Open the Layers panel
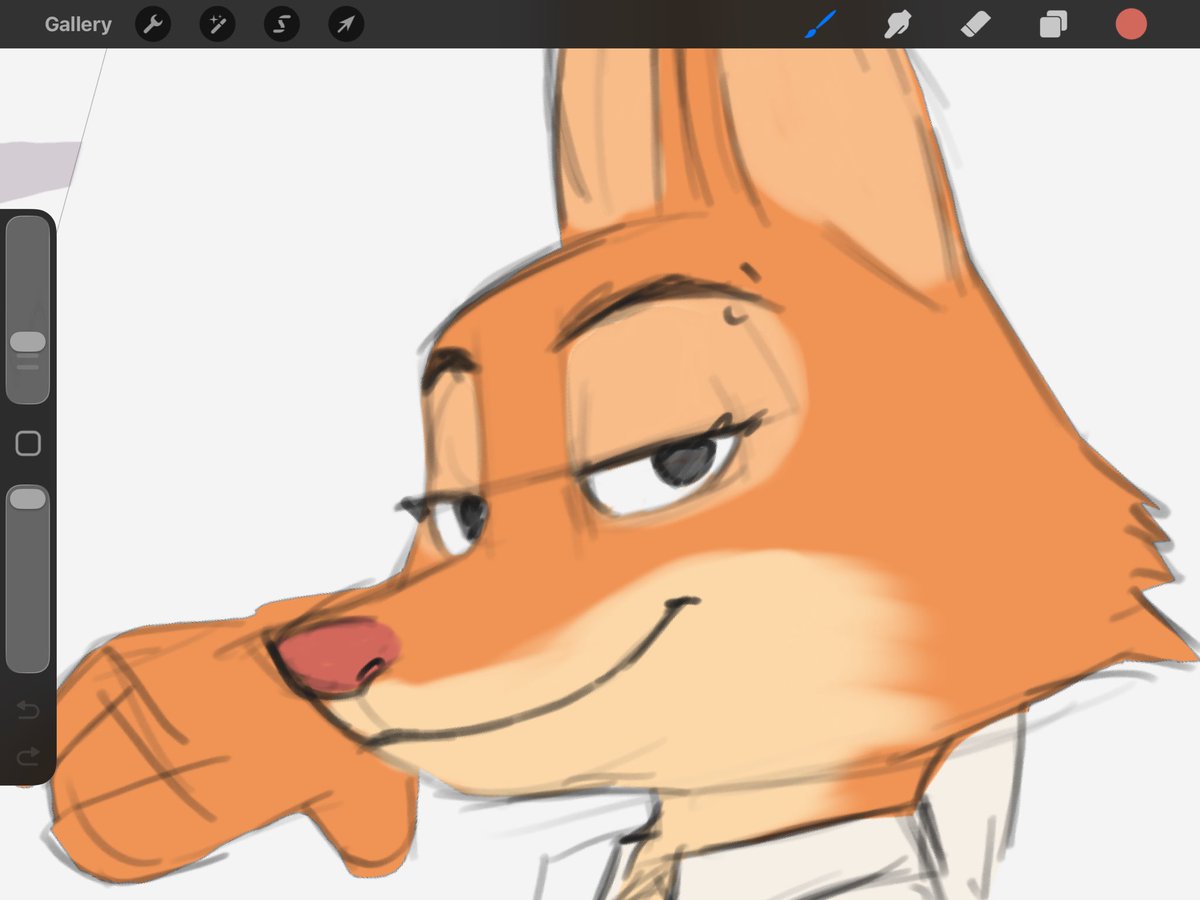Image resolution: width=1200 pixels, height=900 pixels. [x=1053, y=24]
